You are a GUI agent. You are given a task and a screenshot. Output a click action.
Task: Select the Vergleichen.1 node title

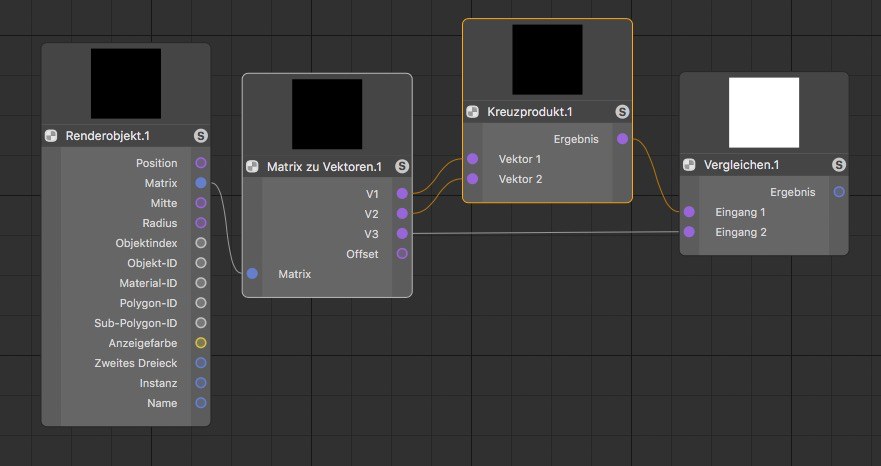tap(742, 165)
